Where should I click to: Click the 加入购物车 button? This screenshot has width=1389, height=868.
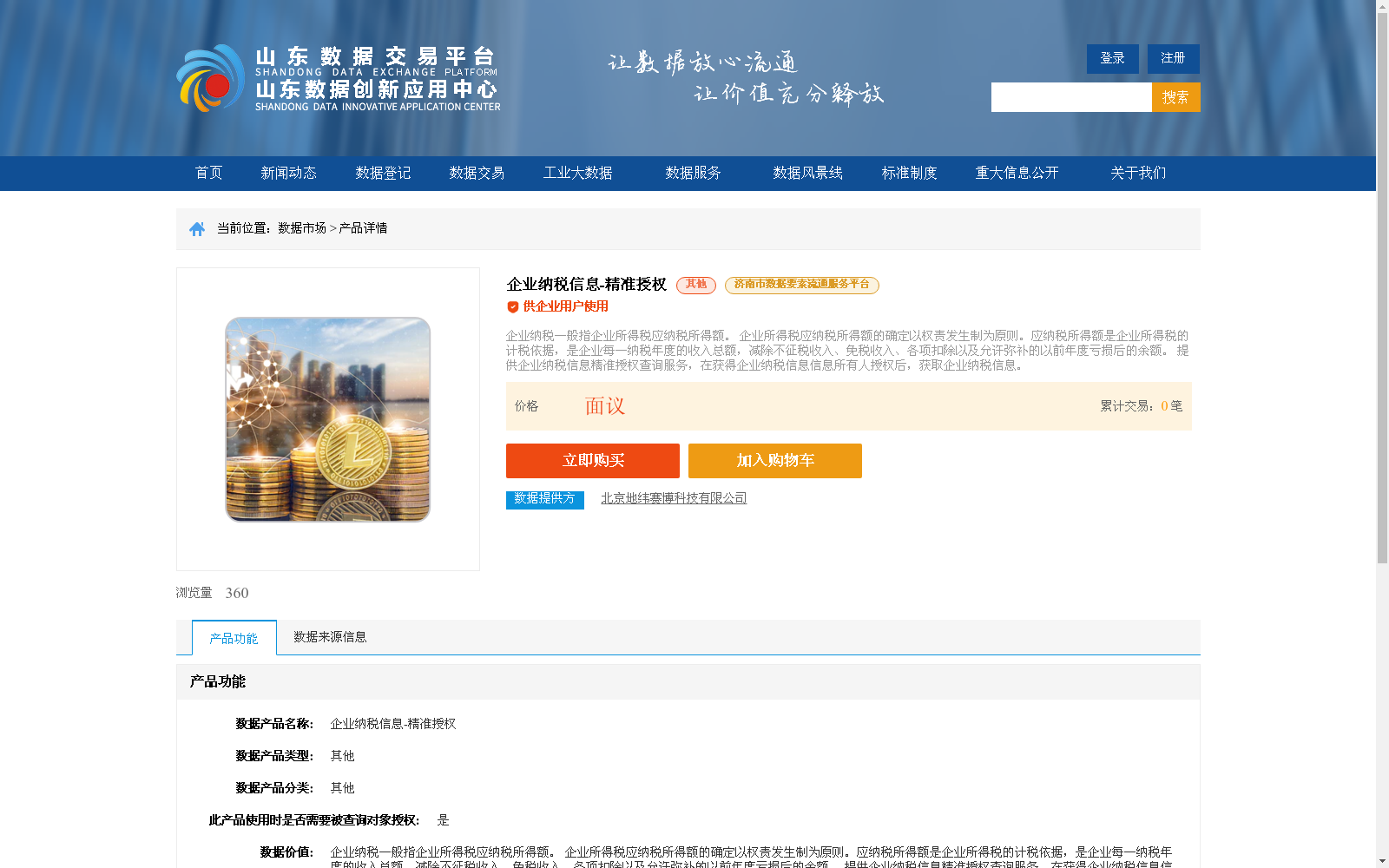(775, 461)
